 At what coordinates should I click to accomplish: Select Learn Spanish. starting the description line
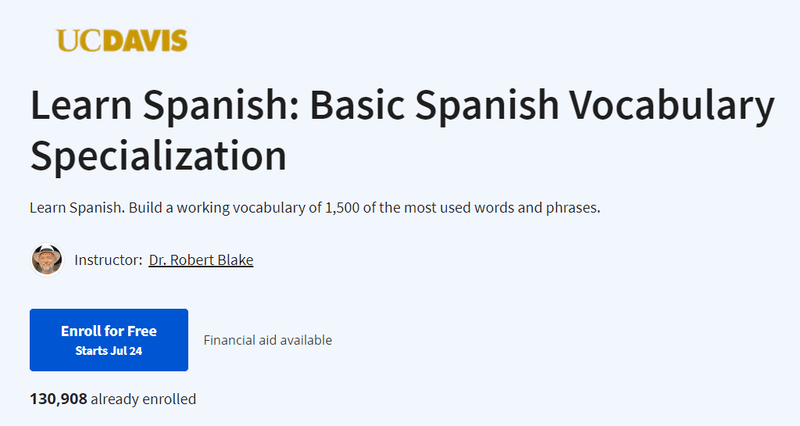[77, 208]
